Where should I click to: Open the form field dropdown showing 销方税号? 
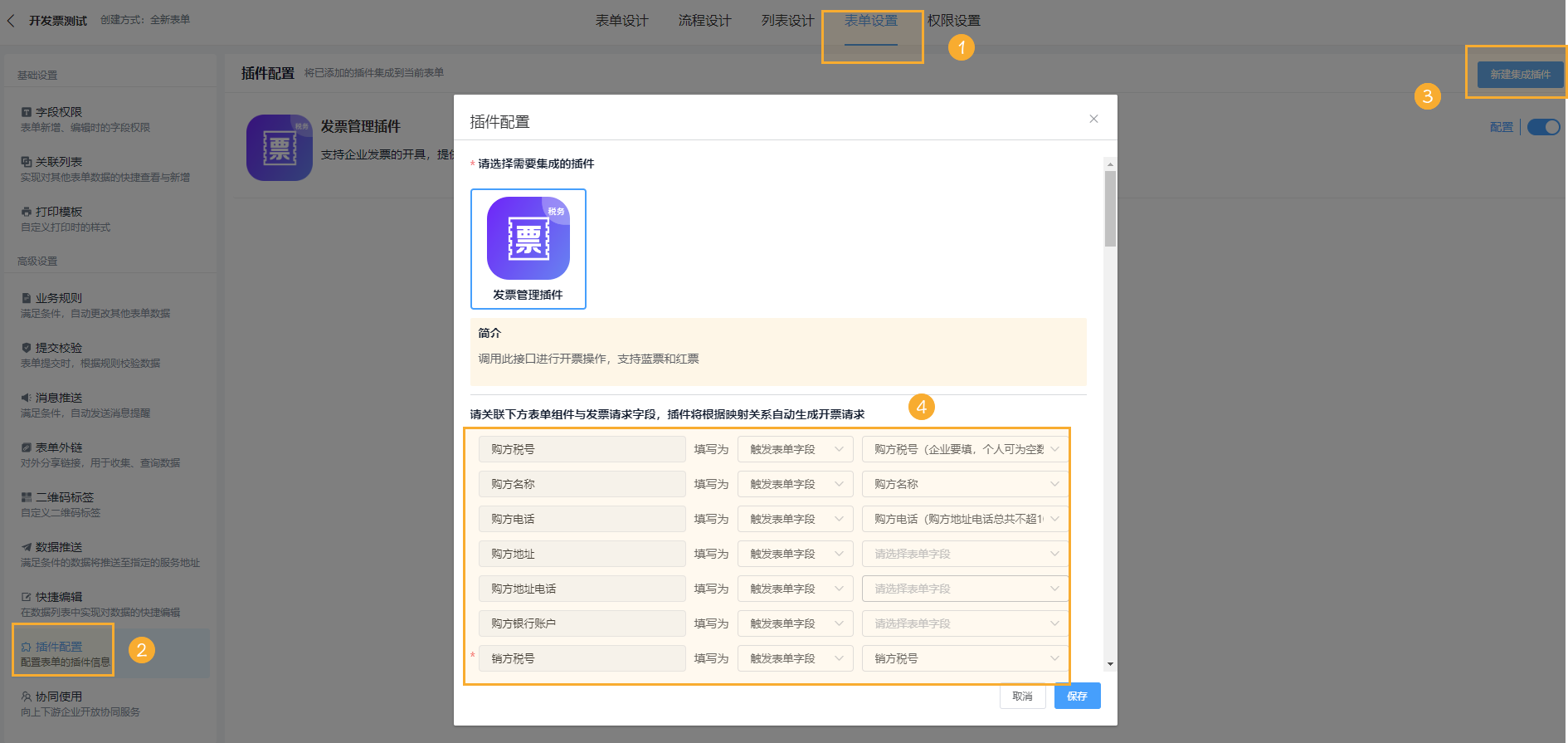[x=965, y=658]
